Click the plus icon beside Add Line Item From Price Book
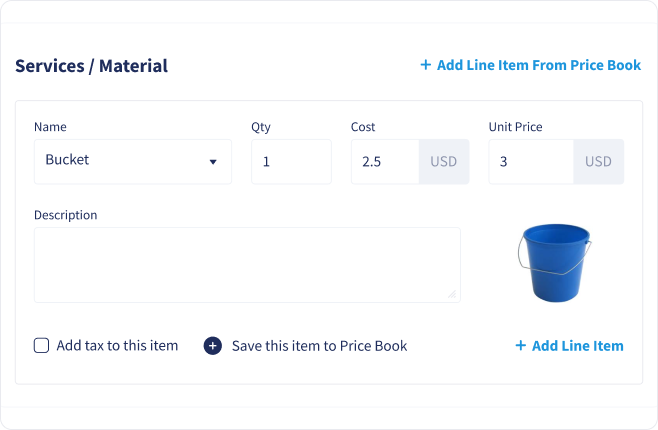 (x=426, y=65)
